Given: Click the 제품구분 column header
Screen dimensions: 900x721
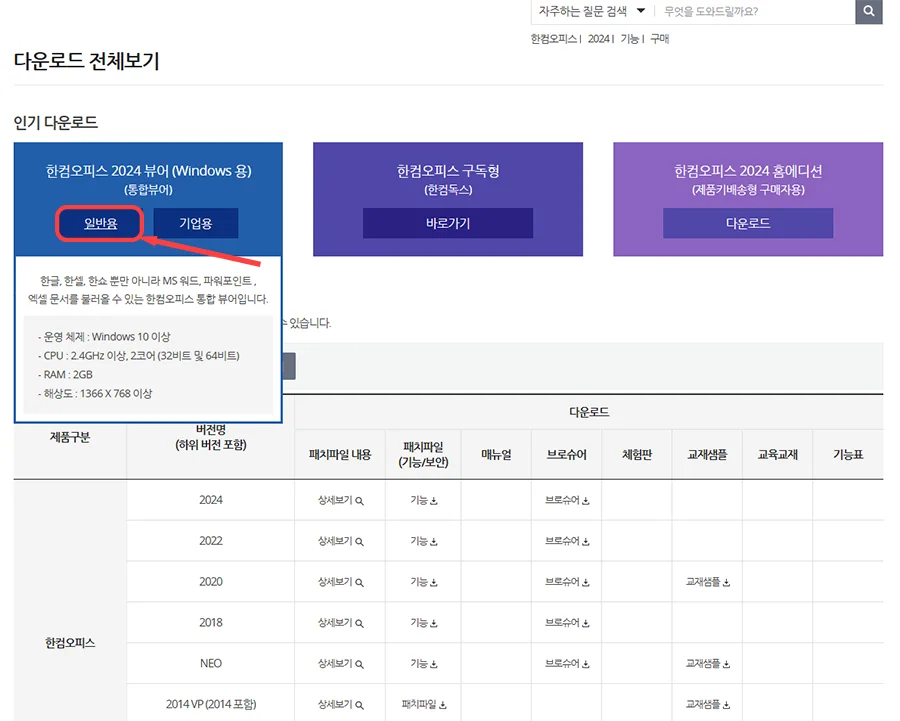Looking at the screenshot, I should point(70,437).
